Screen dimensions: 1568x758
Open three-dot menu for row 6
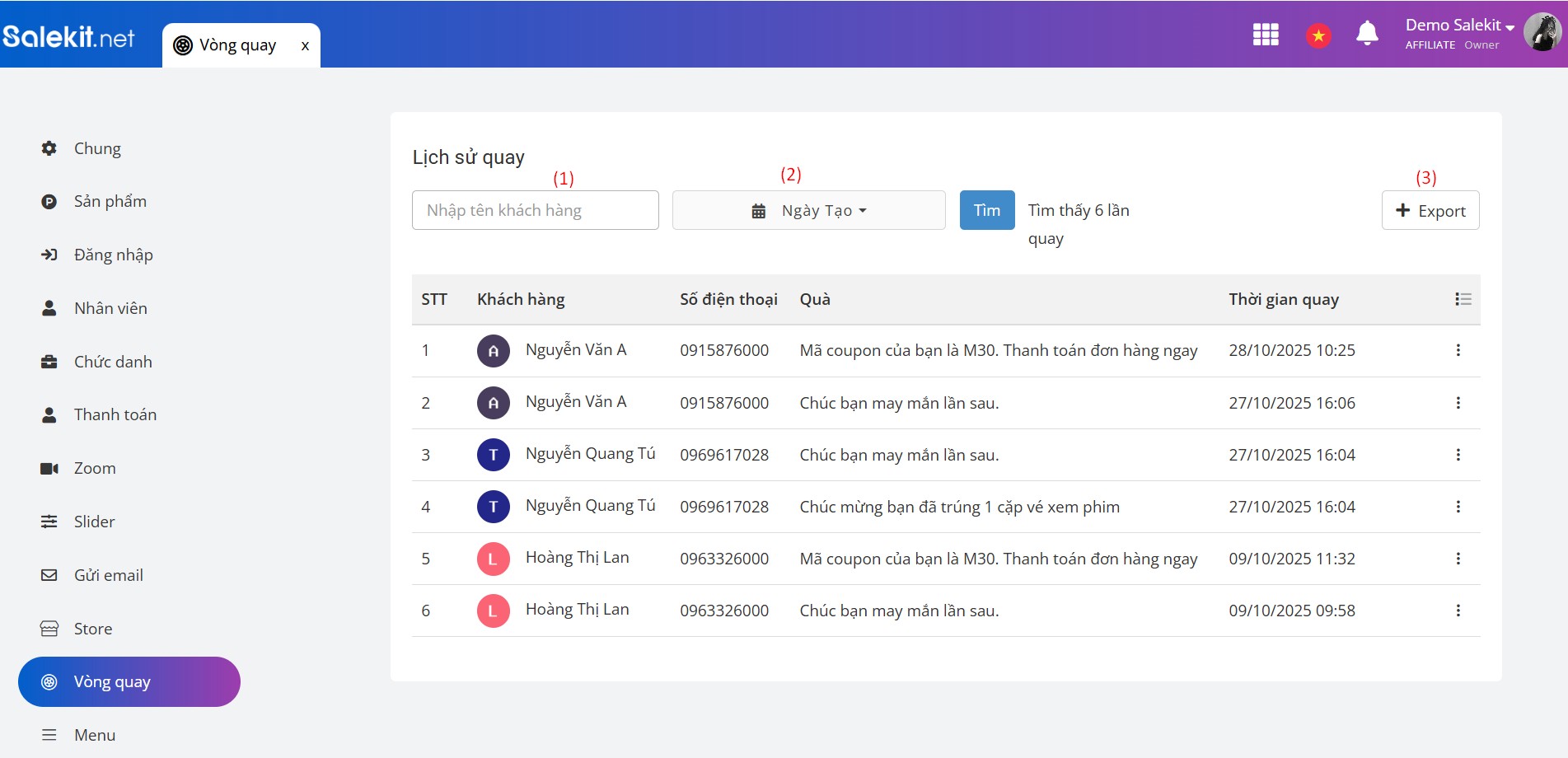pyautogui.click(x=1458, y=611)
